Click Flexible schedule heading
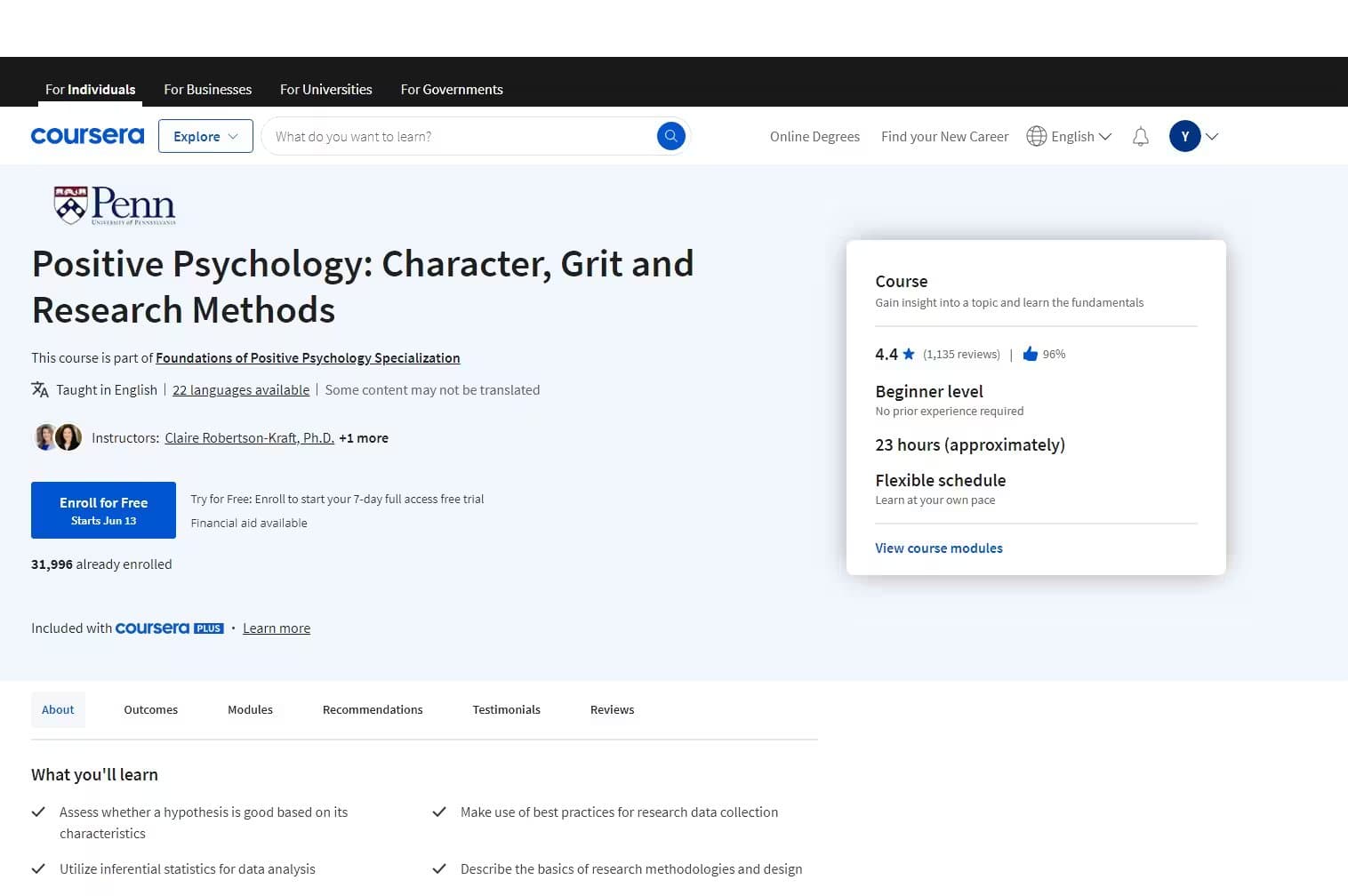1348x896 pixels. pyautogui.click(x=940, y=480)
